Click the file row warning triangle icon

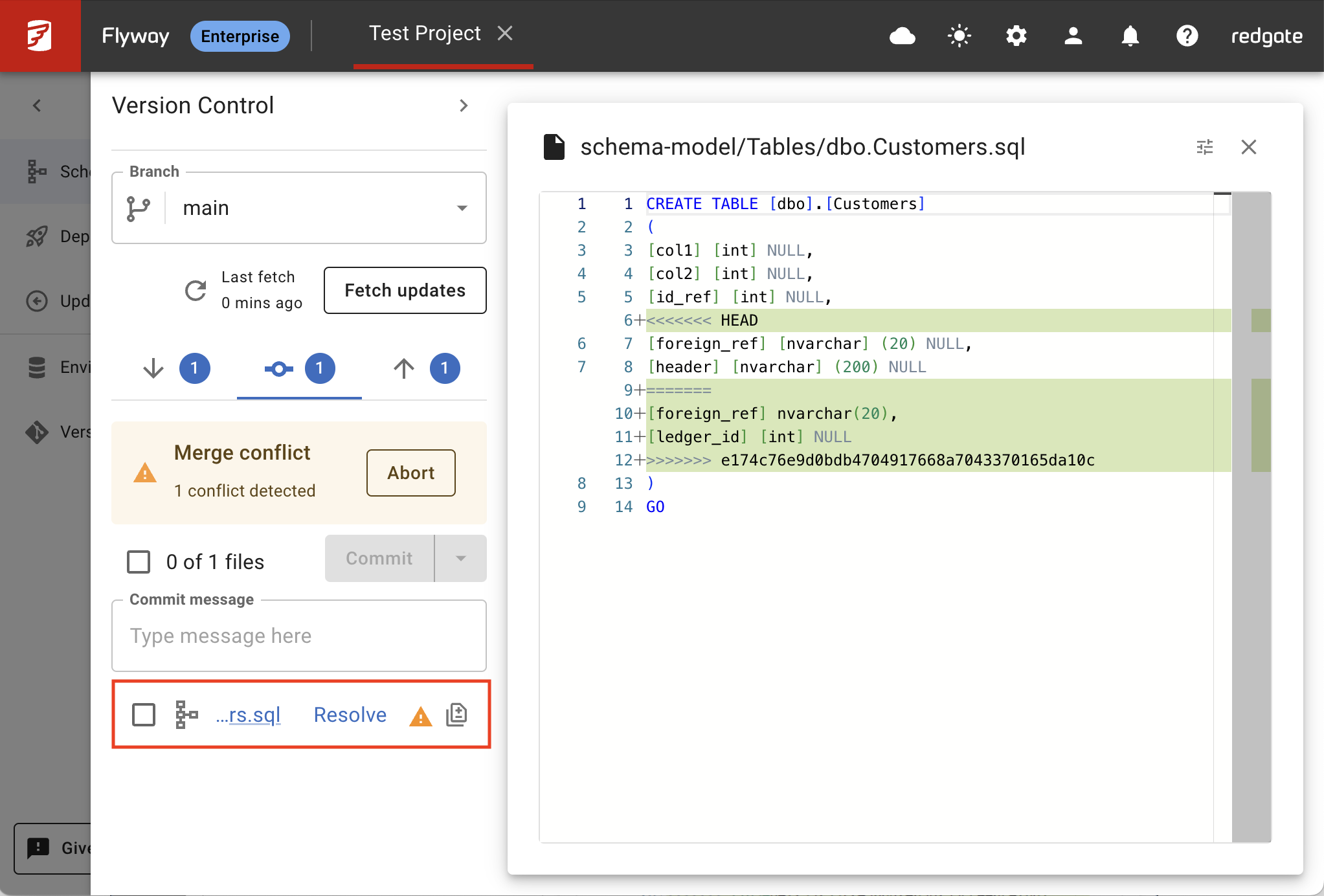[x=421, y=716]
